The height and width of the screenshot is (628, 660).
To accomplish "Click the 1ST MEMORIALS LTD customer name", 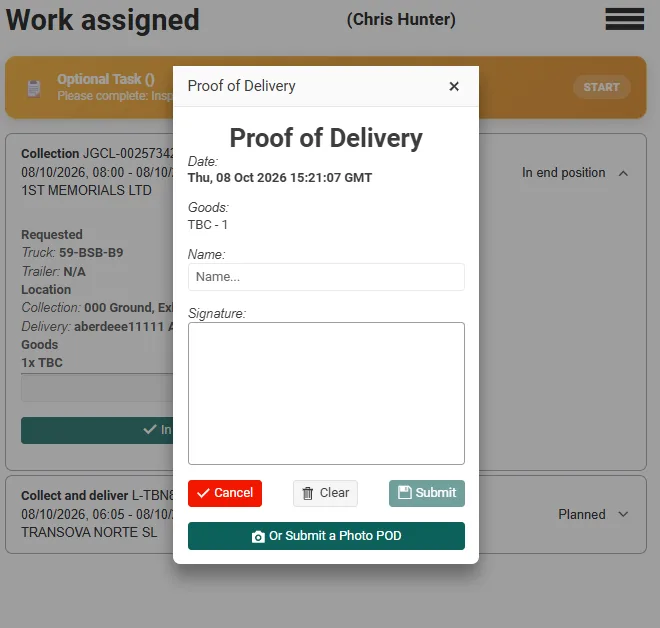I will point(86,190).
